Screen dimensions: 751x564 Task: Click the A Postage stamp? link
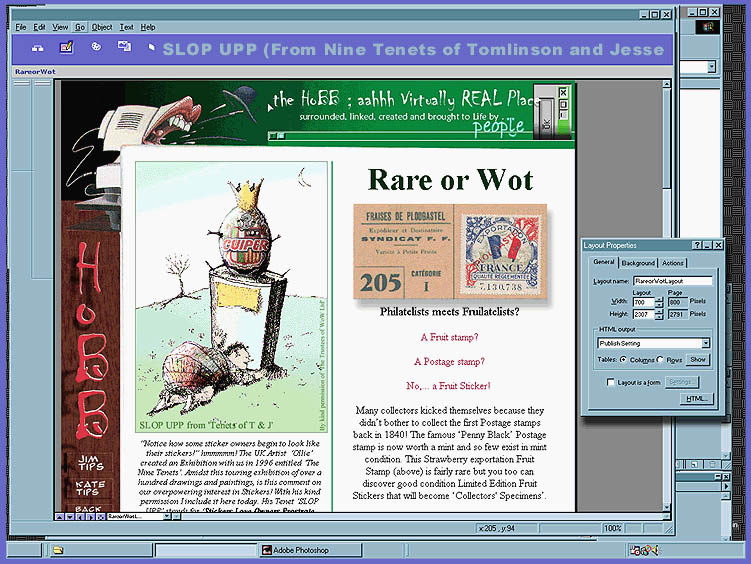click(x=449, y=361)
